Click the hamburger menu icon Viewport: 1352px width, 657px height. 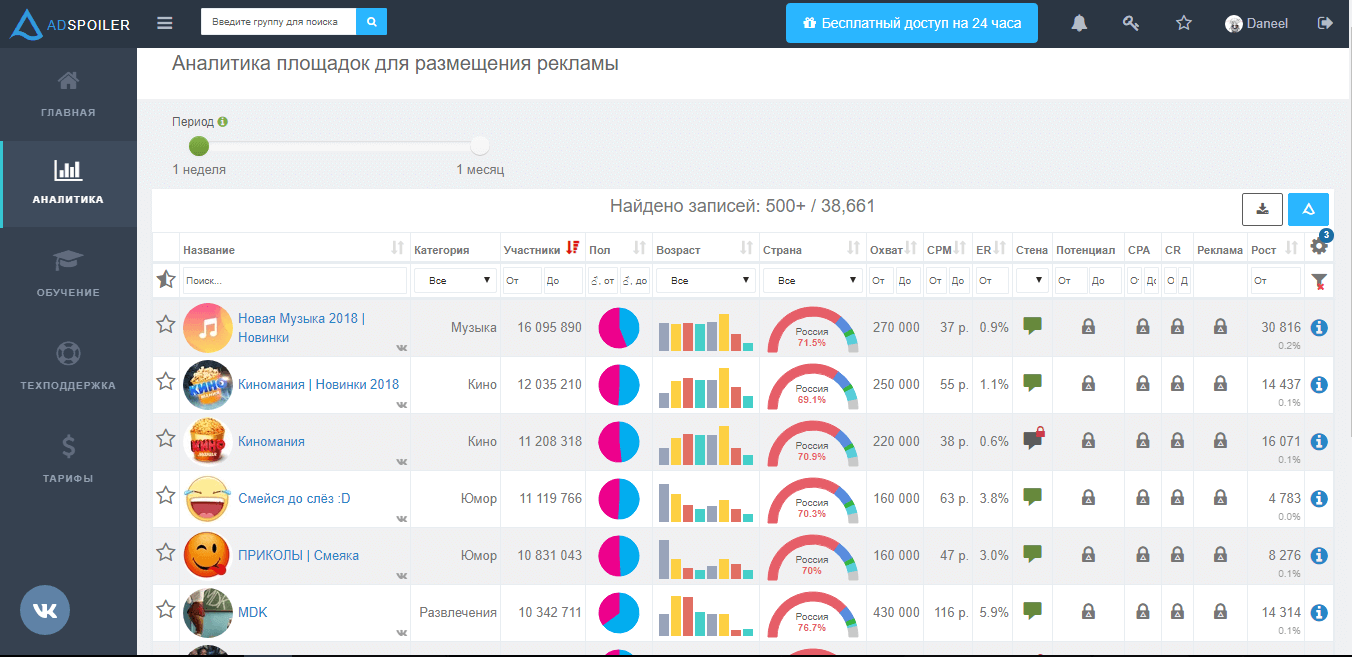tap(165, 23)
